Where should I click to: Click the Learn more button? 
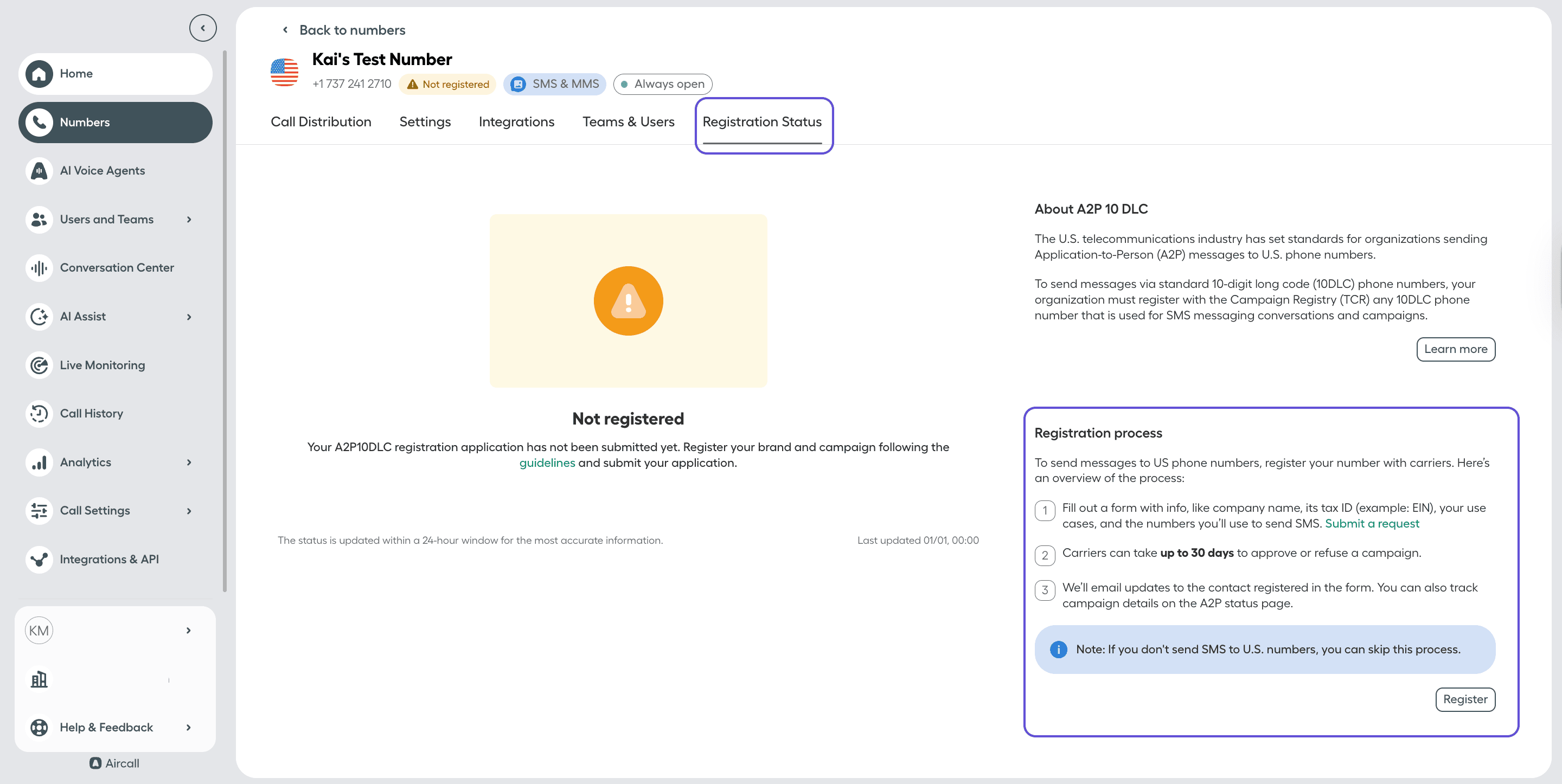tap(1455, 349)
